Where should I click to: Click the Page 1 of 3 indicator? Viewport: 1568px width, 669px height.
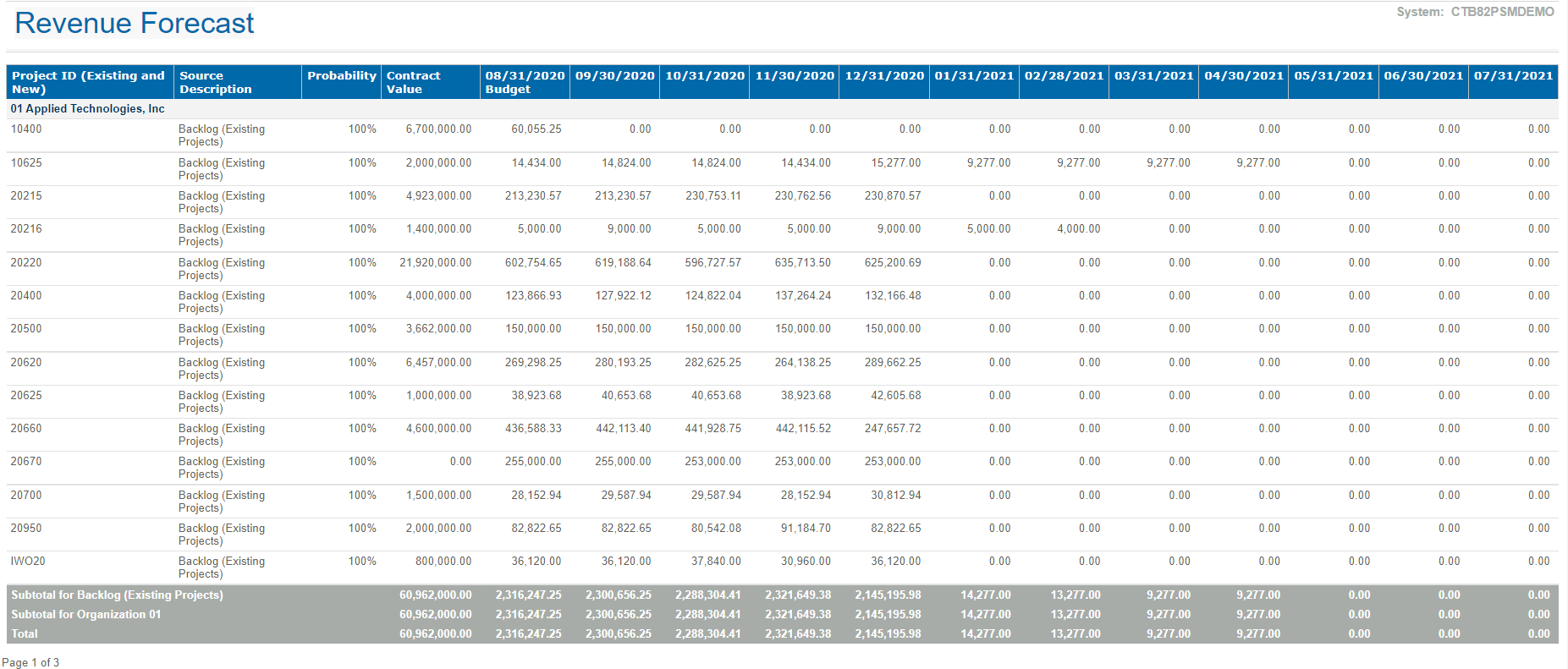point(30,662)
